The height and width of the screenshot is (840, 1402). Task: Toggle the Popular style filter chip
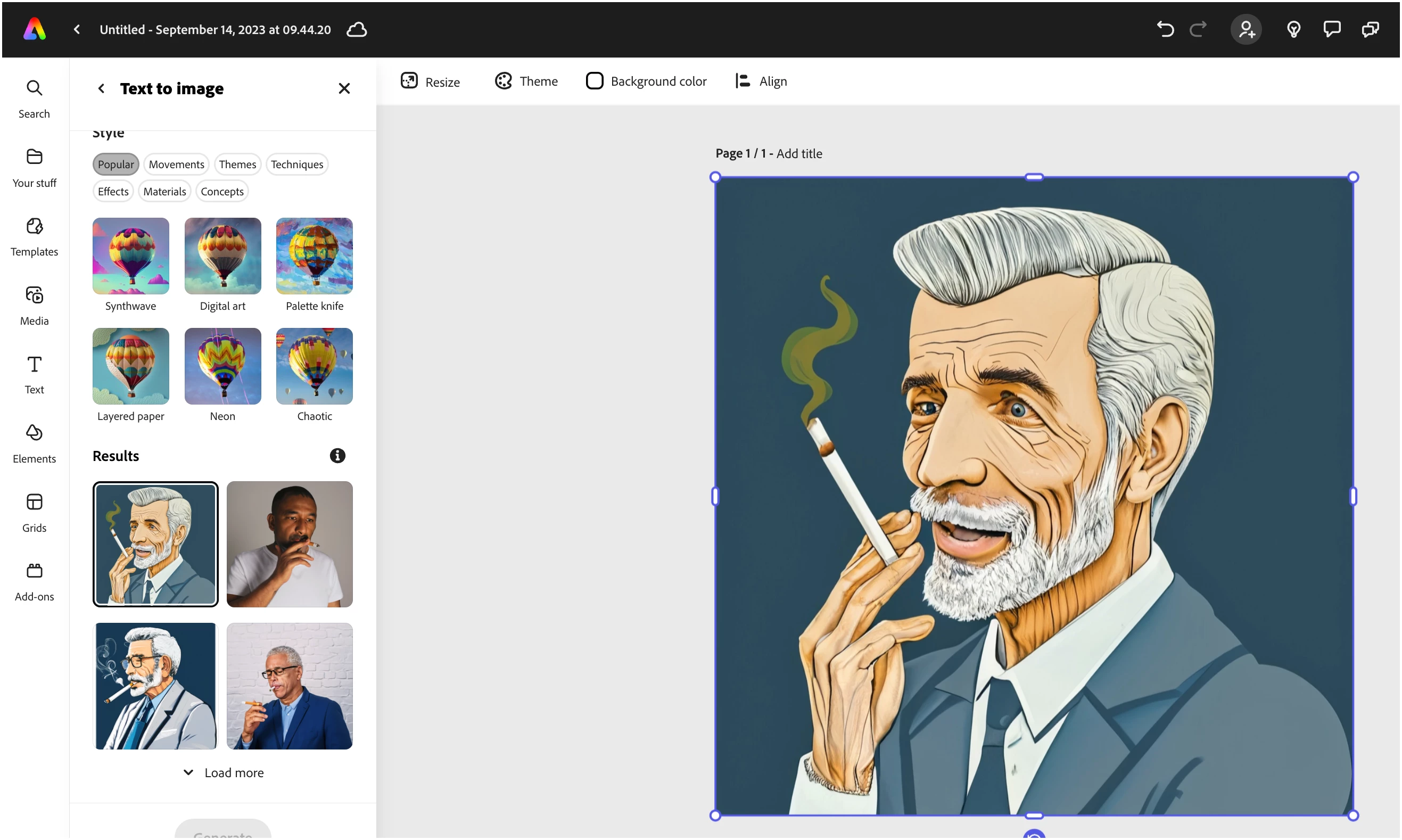(116, 164)
